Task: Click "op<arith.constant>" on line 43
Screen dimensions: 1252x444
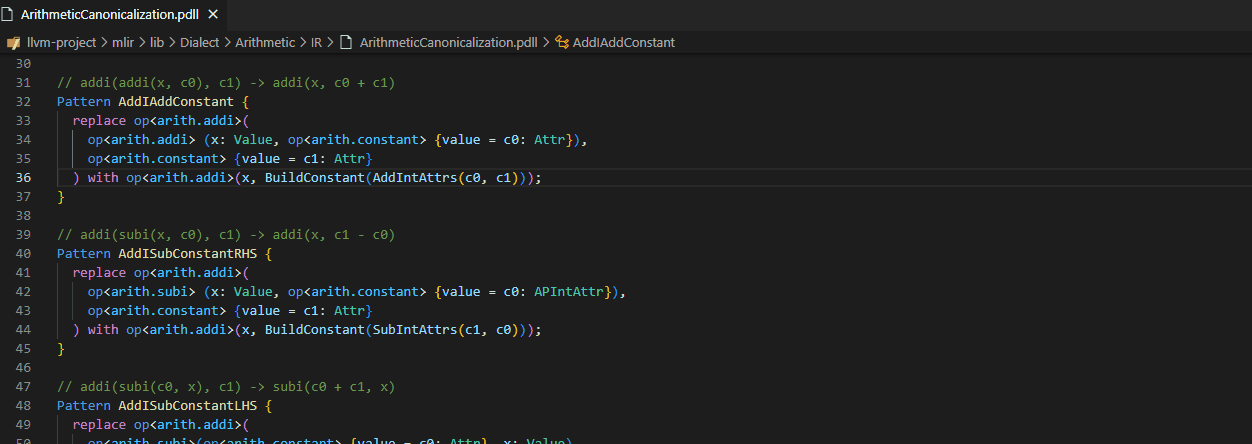Action: click(x=157, y=310)
